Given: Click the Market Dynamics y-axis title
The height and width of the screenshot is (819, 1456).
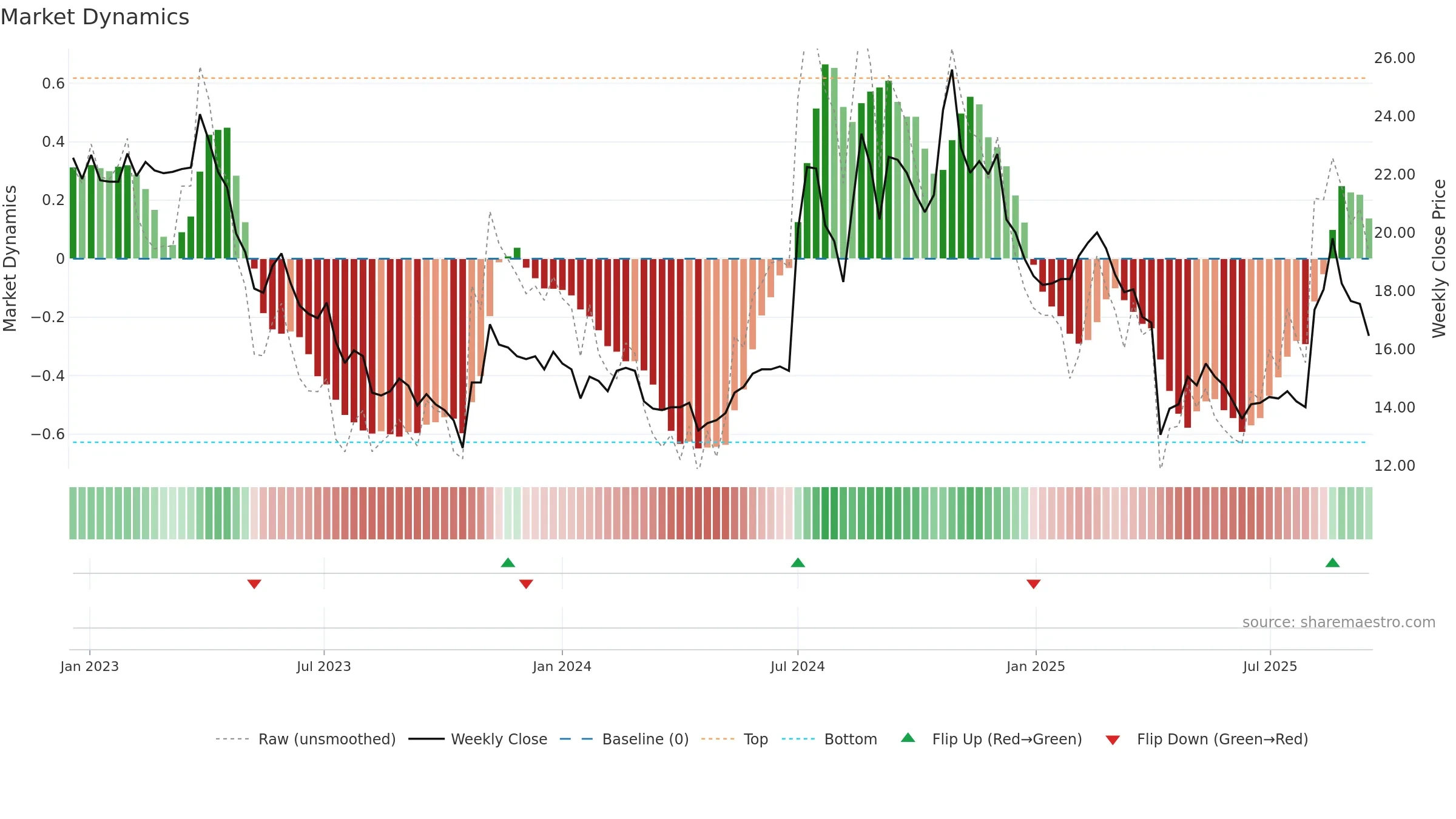Looking at the screenshot, I should pos(10,258).
